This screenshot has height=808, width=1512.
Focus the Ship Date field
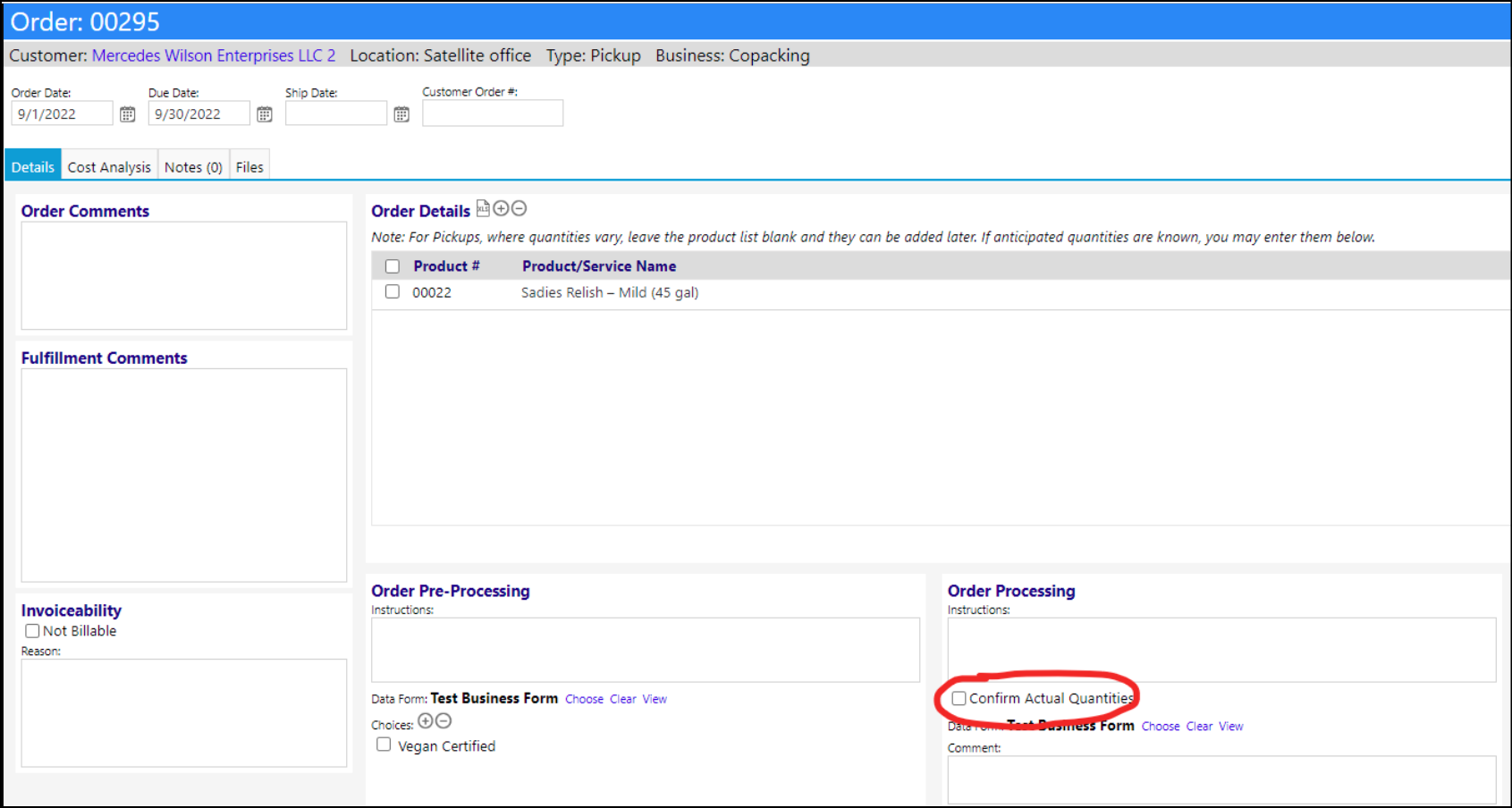[336, 114]
